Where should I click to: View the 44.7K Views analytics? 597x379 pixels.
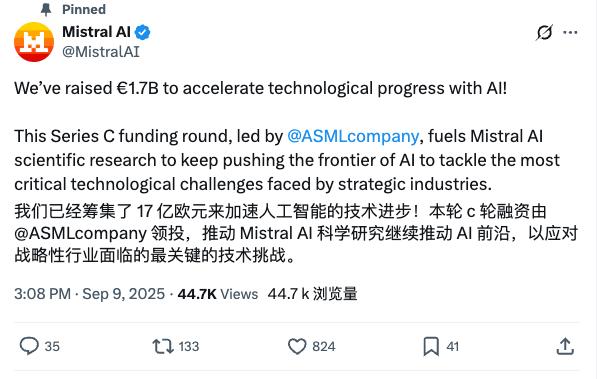(x=218, y=294)
